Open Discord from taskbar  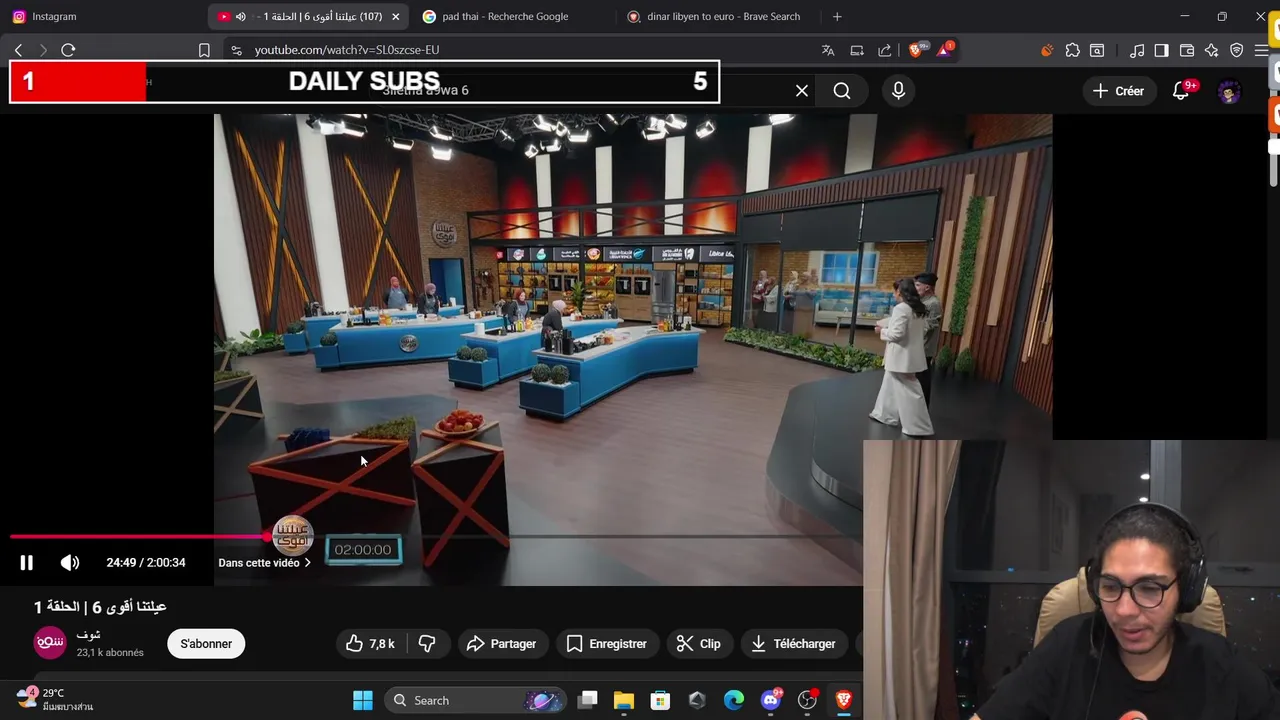pos(771,700)
